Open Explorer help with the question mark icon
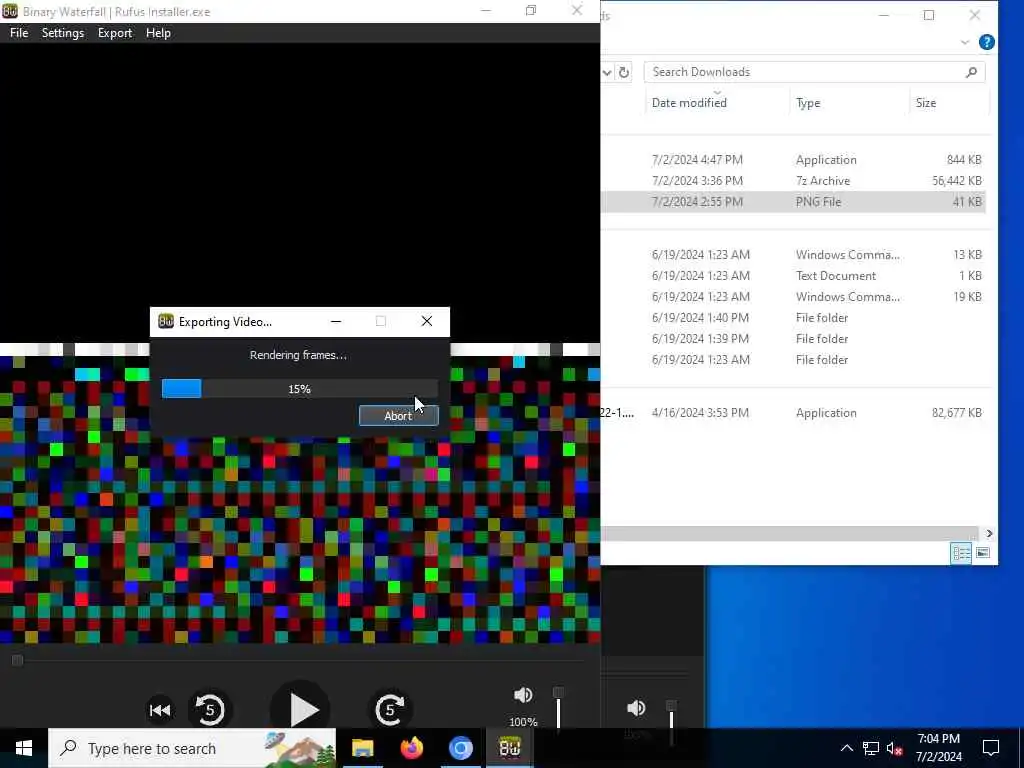 [987, 42]
